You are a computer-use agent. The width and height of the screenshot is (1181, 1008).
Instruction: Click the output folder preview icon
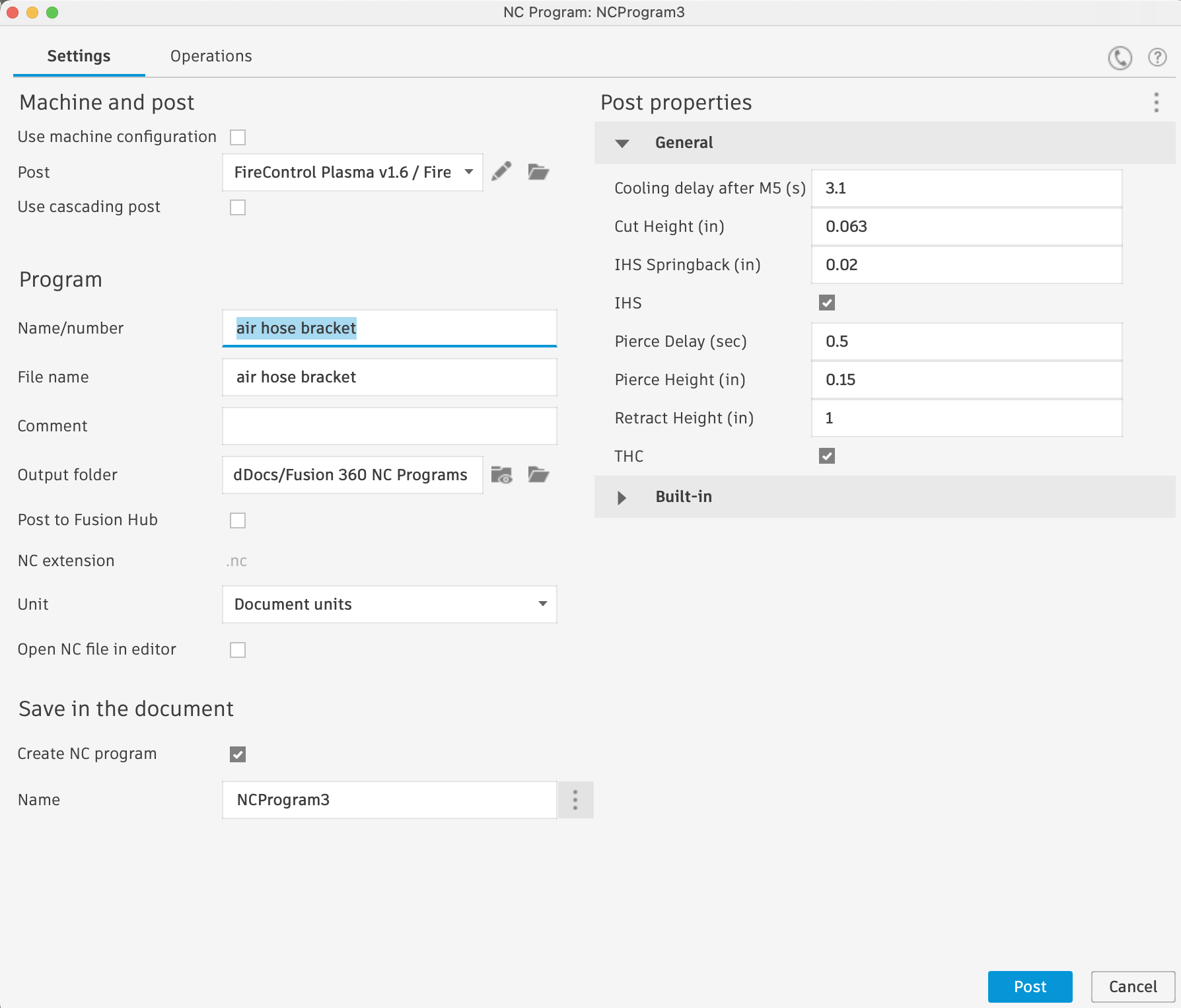[x=502, y=475]
